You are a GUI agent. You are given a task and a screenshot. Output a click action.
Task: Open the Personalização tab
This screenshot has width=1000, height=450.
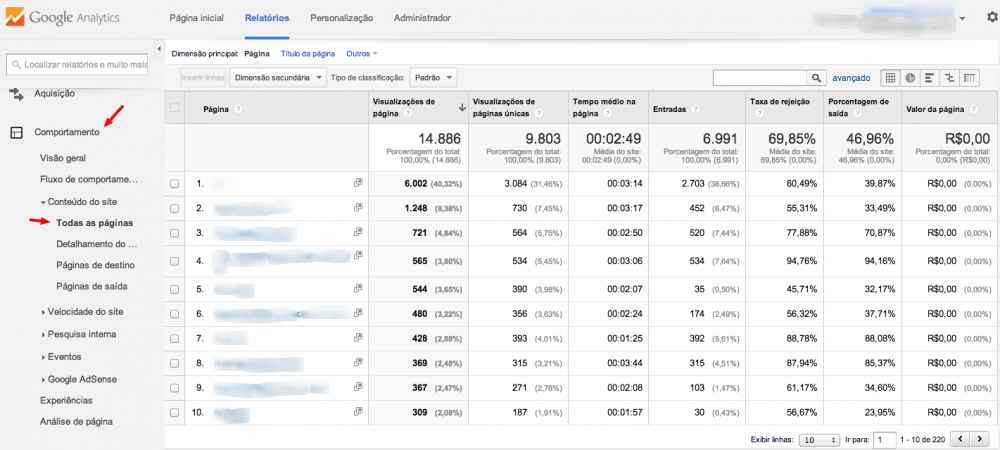click(341, 18)
